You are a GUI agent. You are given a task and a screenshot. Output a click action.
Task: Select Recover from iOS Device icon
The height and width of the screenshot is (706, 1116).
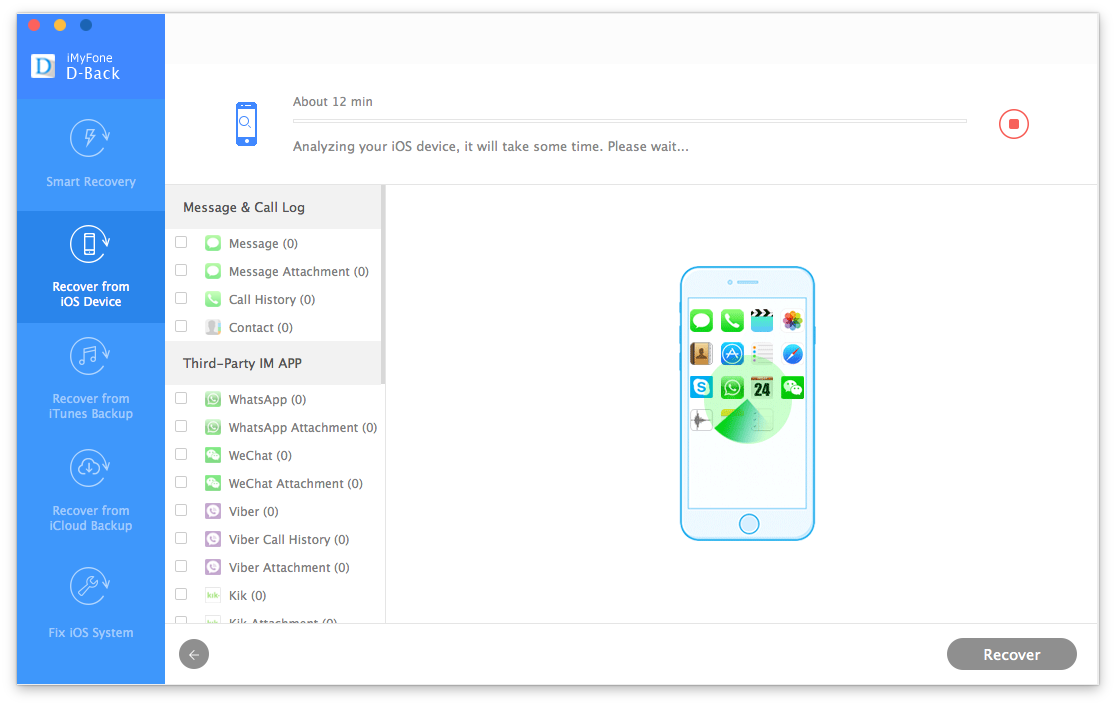coord(90,244)
